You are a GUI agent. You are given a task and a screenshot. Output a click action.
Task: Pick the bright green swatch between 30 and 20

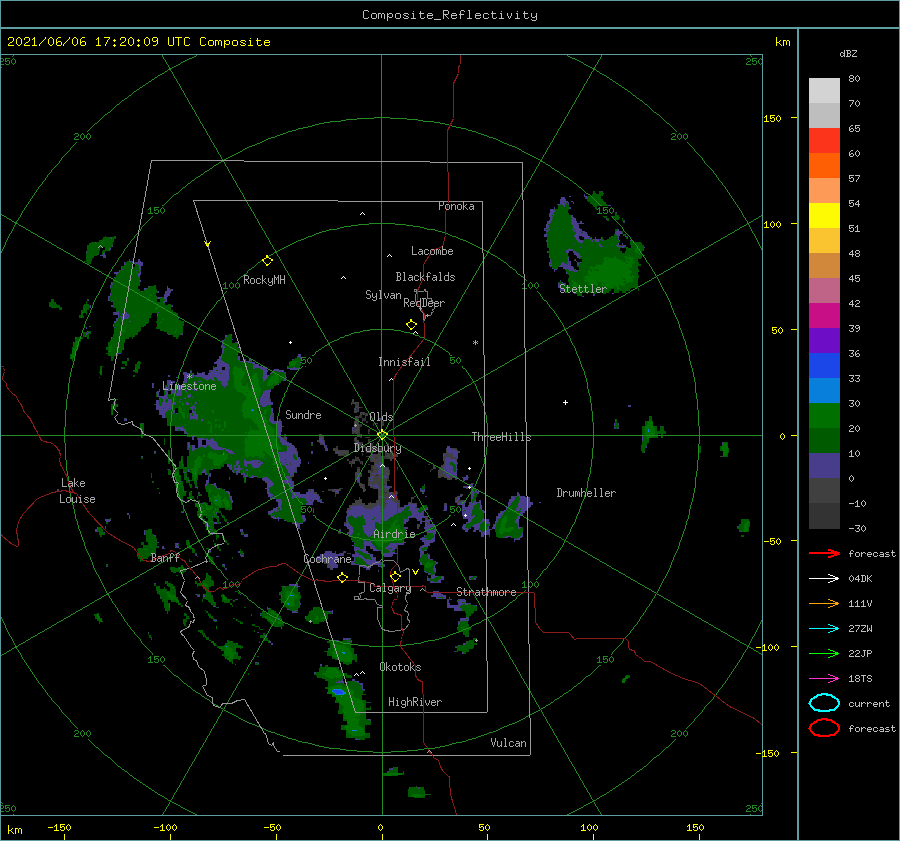tap(824, 416)
